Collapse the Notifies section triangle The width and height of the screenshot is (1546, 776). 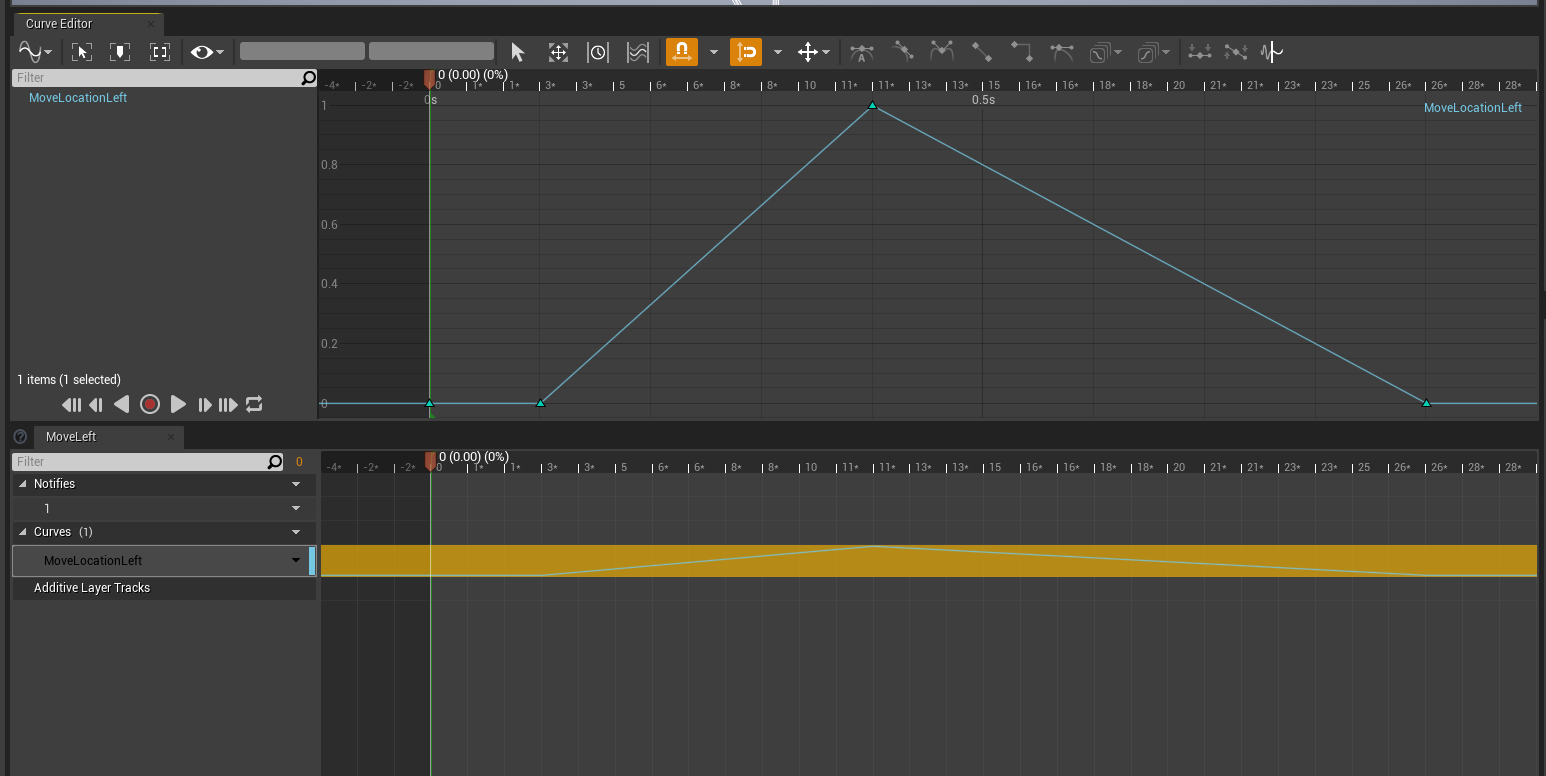tap(23, 484)
